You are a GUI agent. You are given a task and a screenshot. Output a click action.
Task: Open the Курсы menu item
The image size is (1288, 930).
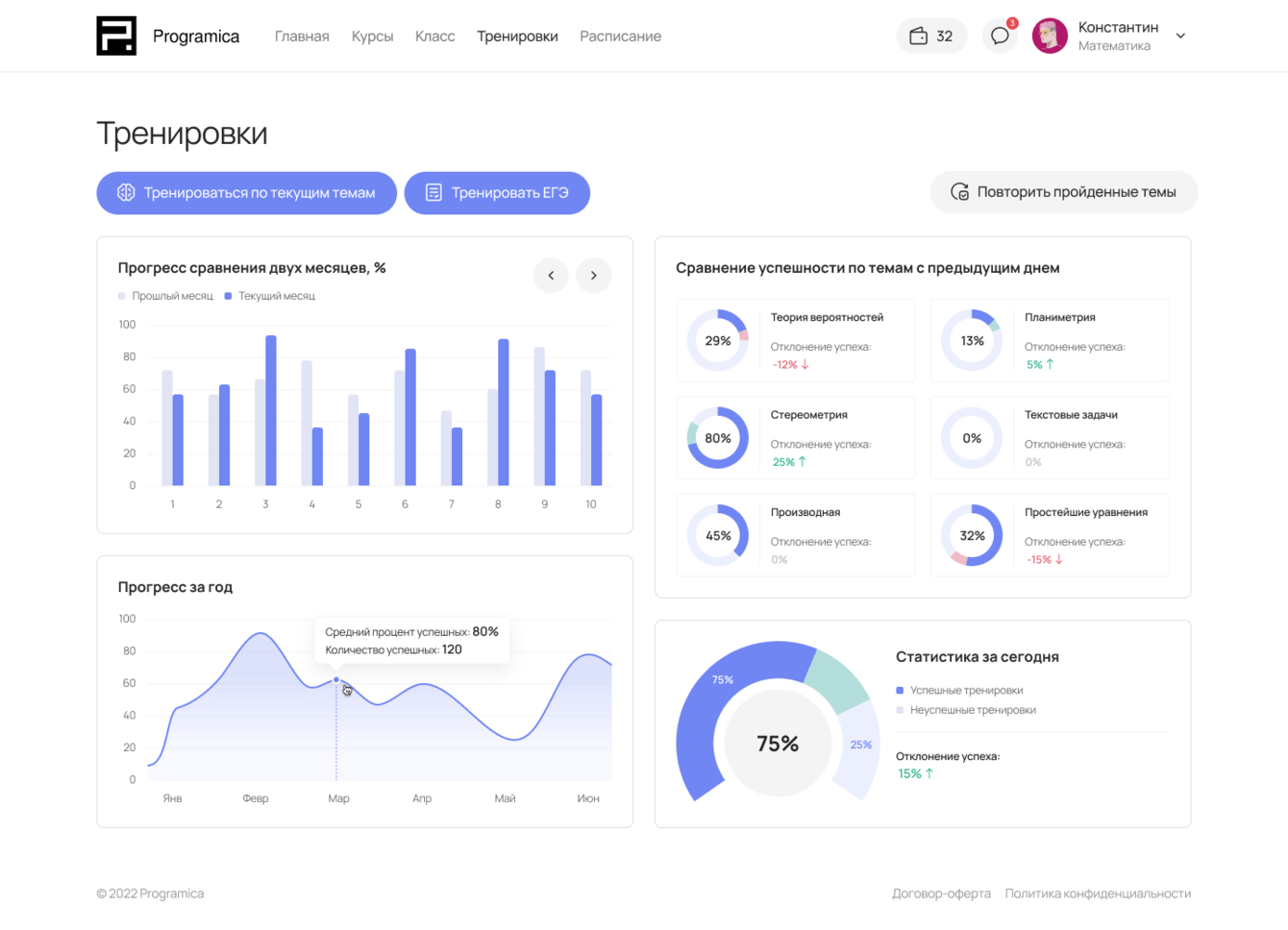(372, 36)
